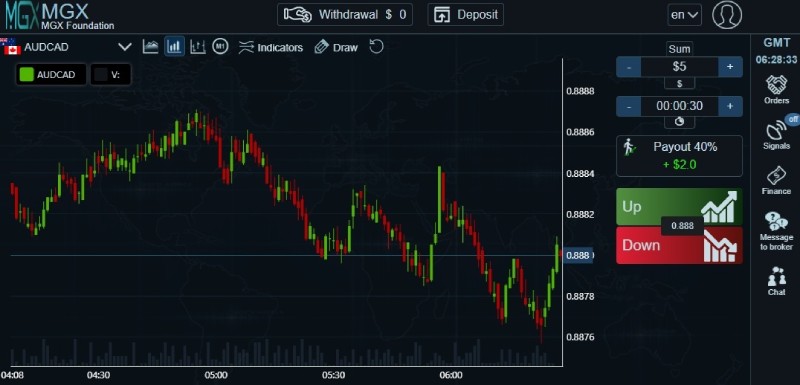Viewport: 800px width, 385px height.
Task: Select the area chart type icon
Action: (151, 47)
